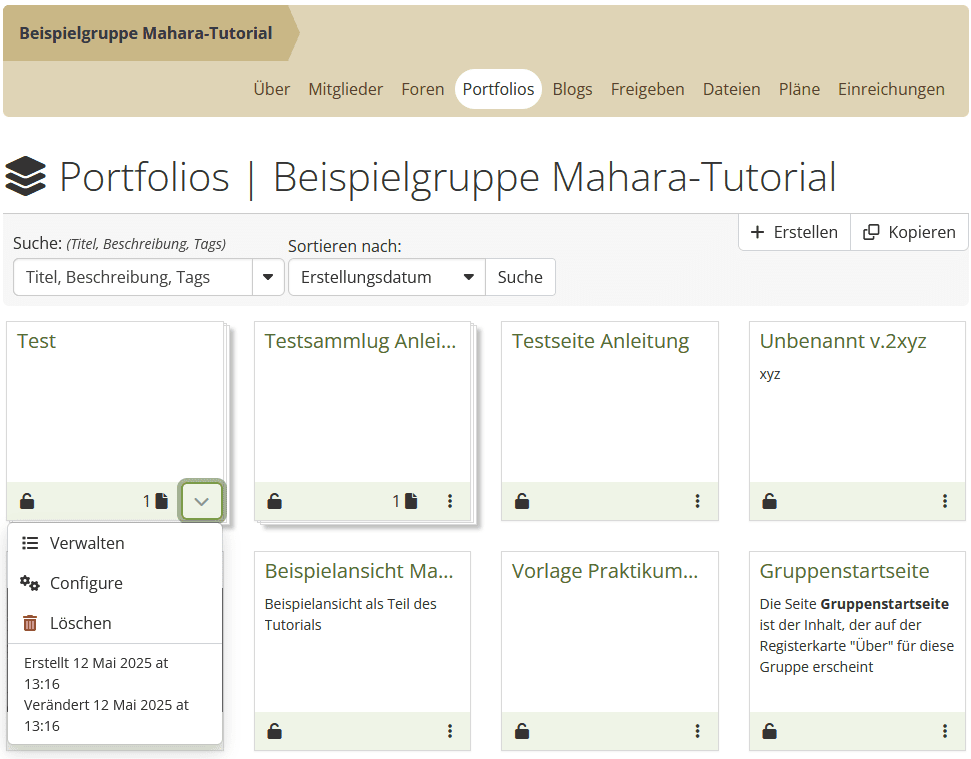Open the Foren group tab
Viewport: 971px width, 759px height.
pos(422,89)
